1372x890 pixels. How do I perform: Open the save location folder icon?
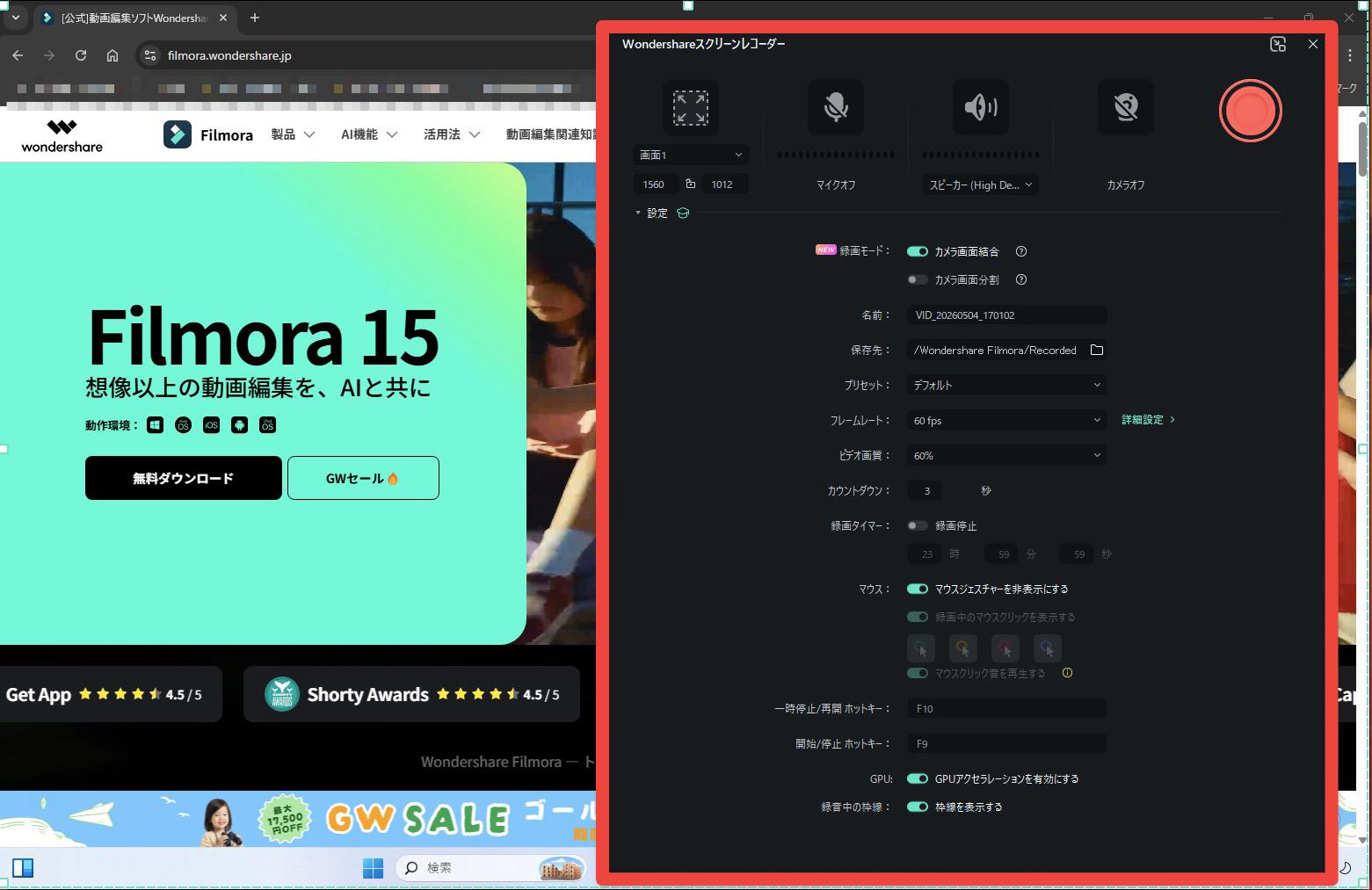pos(1096,350)
